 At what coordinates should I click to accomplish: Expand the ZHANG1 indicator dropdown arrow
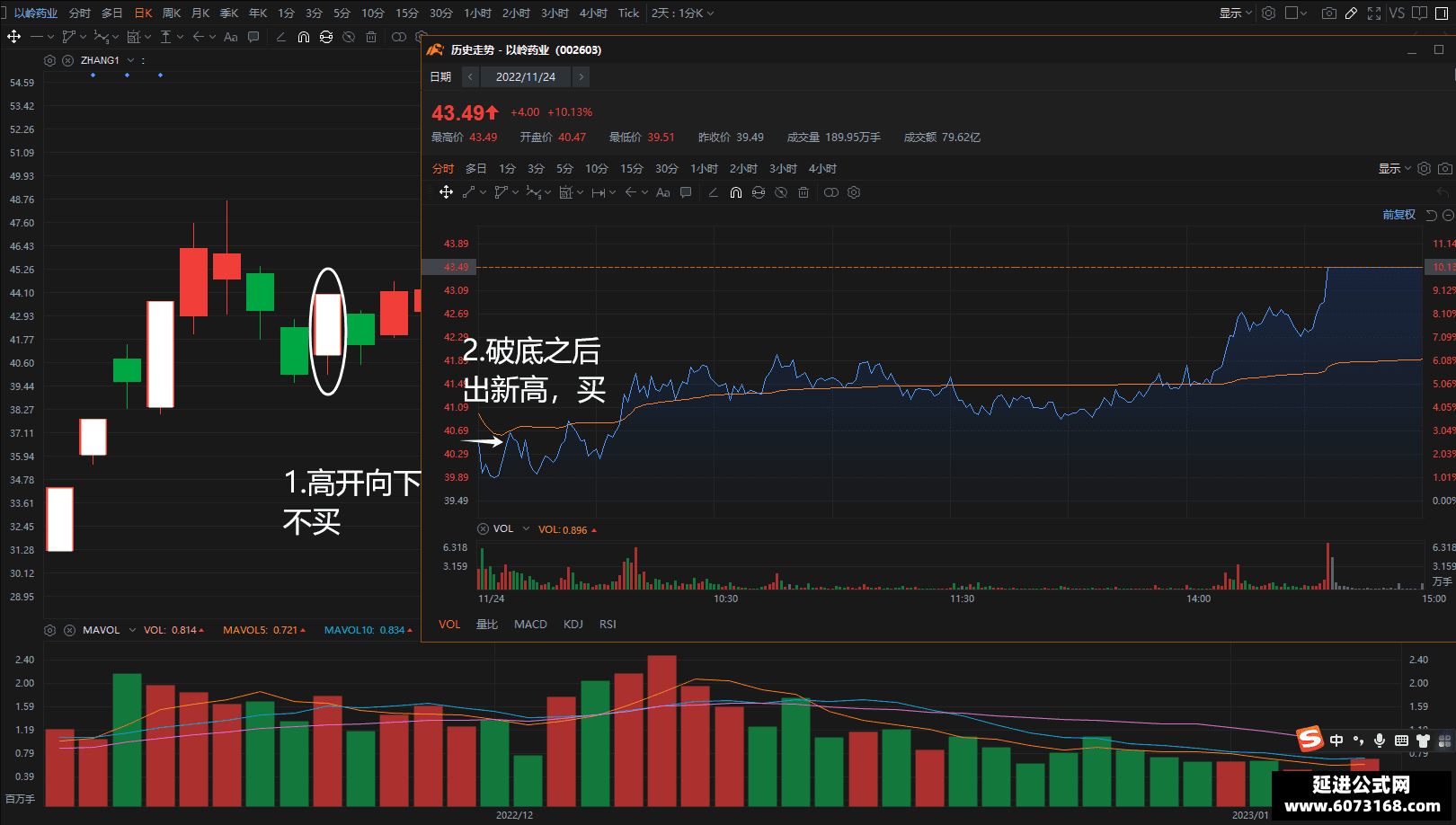(x=131, y=60)
